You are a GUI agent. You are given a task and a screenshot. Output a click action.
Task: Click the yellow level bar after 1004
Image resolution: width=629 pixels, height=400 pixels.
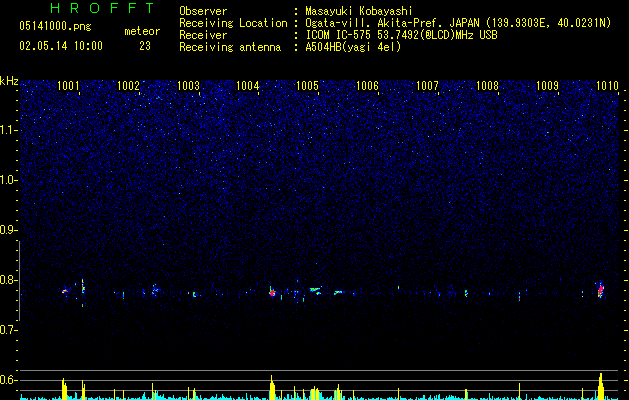click(272, 387)
